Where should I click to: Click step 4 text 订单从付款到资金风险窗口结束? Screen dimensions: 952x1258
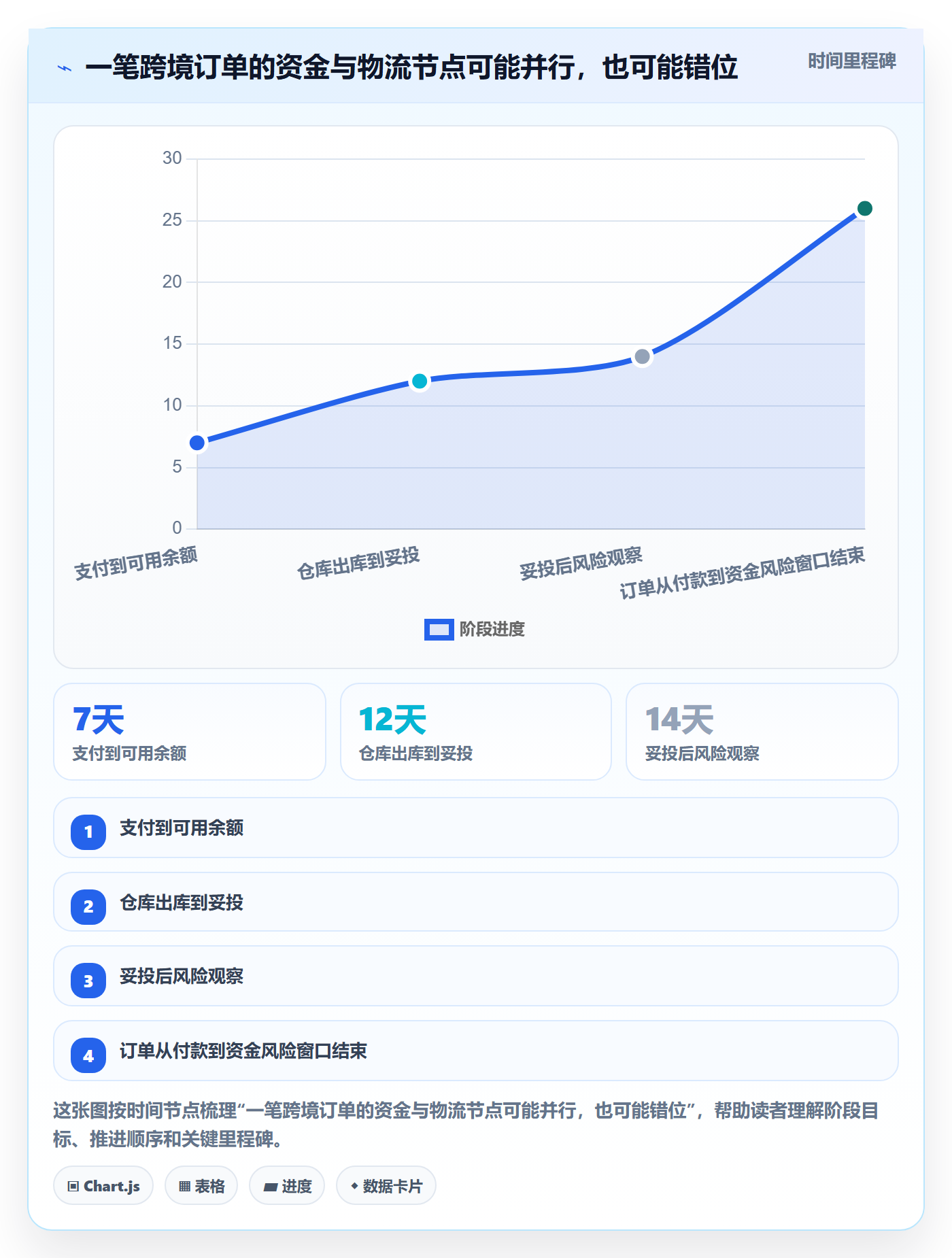tap(243, 1051)
